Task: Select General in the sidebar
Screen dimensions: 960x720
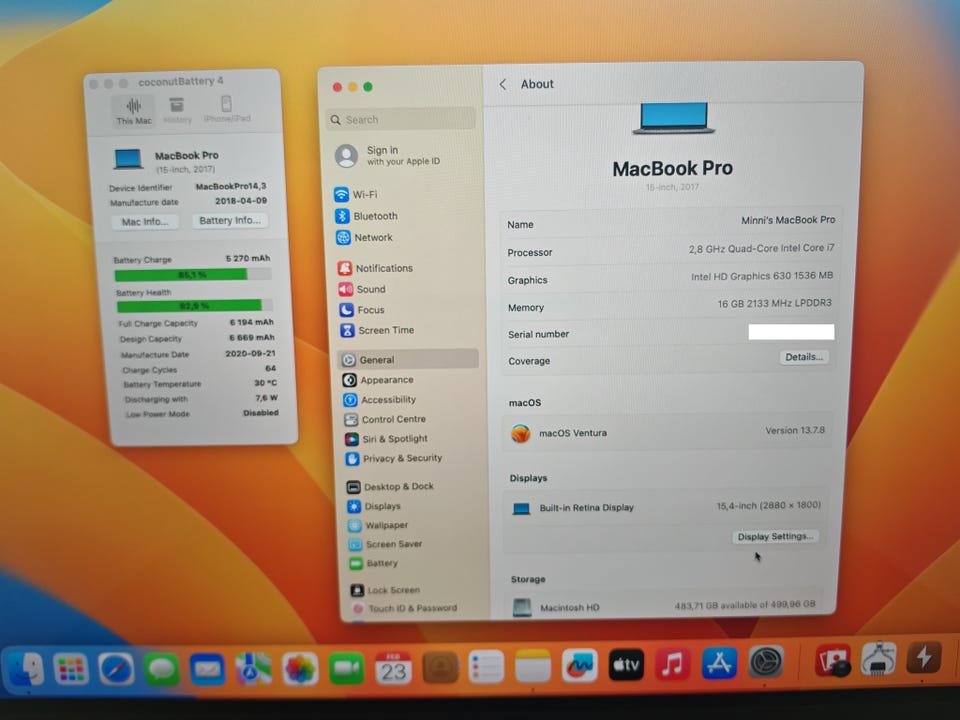Action: pyautogui.click(x=409, y=359)
